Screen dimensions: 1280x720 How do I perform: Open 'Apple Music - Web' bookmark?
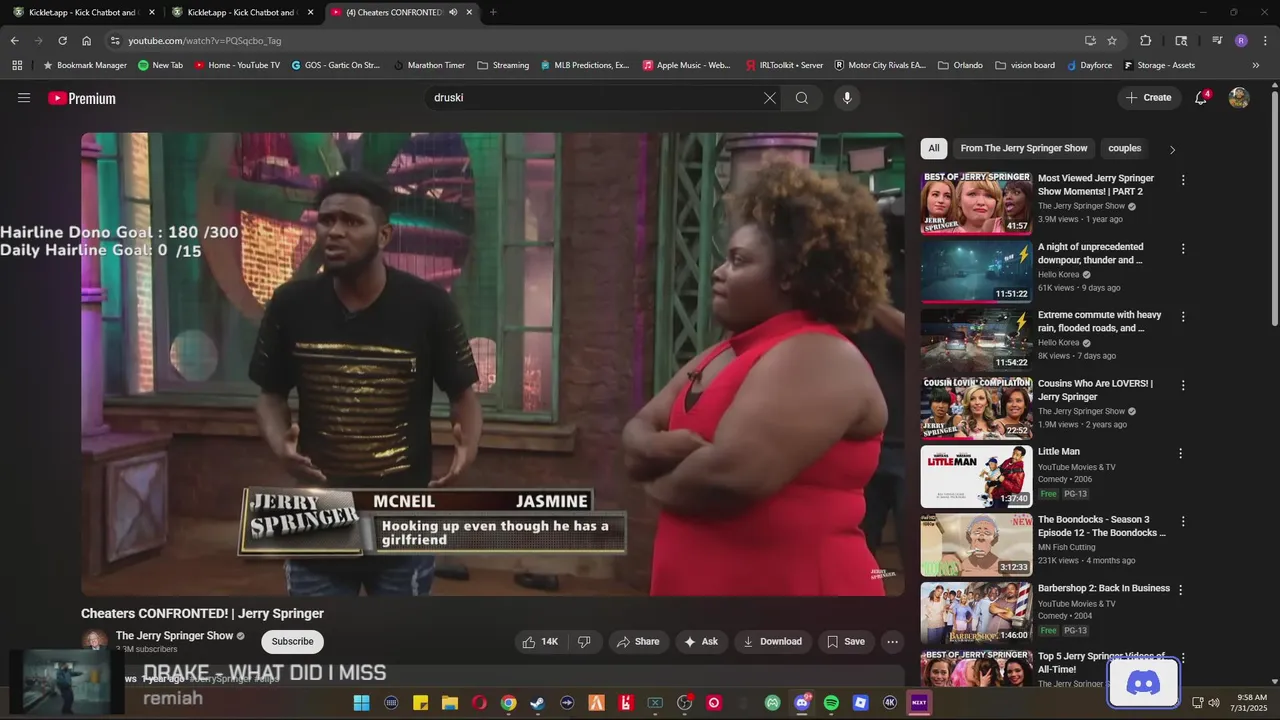[686, 65]
